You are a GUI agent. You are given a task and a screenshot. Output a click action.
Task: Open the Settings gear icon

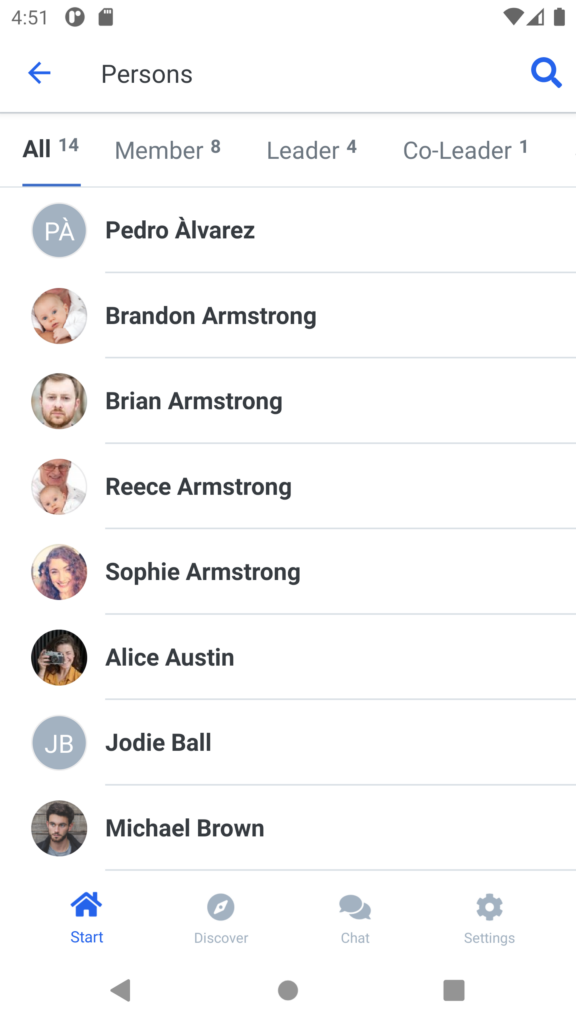[x=489, y=906]
